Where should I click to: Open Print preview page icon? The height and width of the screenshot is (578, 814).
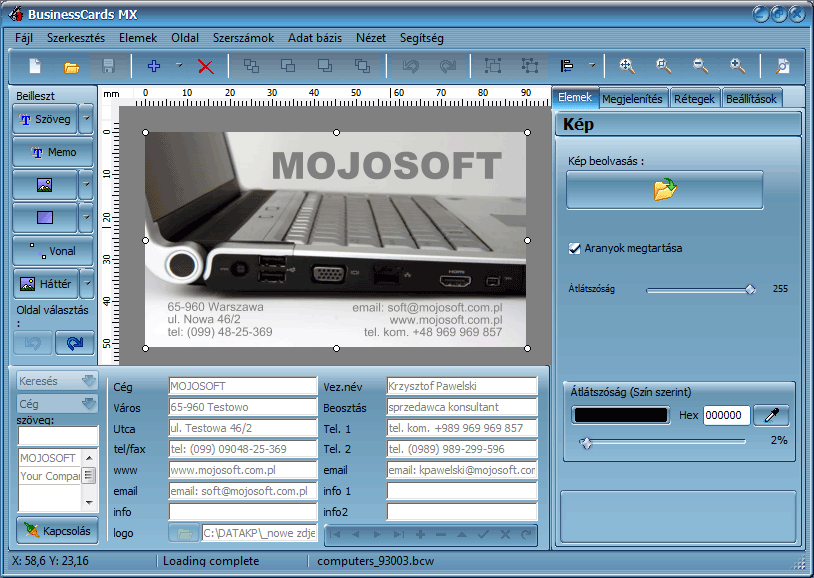pyautogui.click(x=782, y=66)
